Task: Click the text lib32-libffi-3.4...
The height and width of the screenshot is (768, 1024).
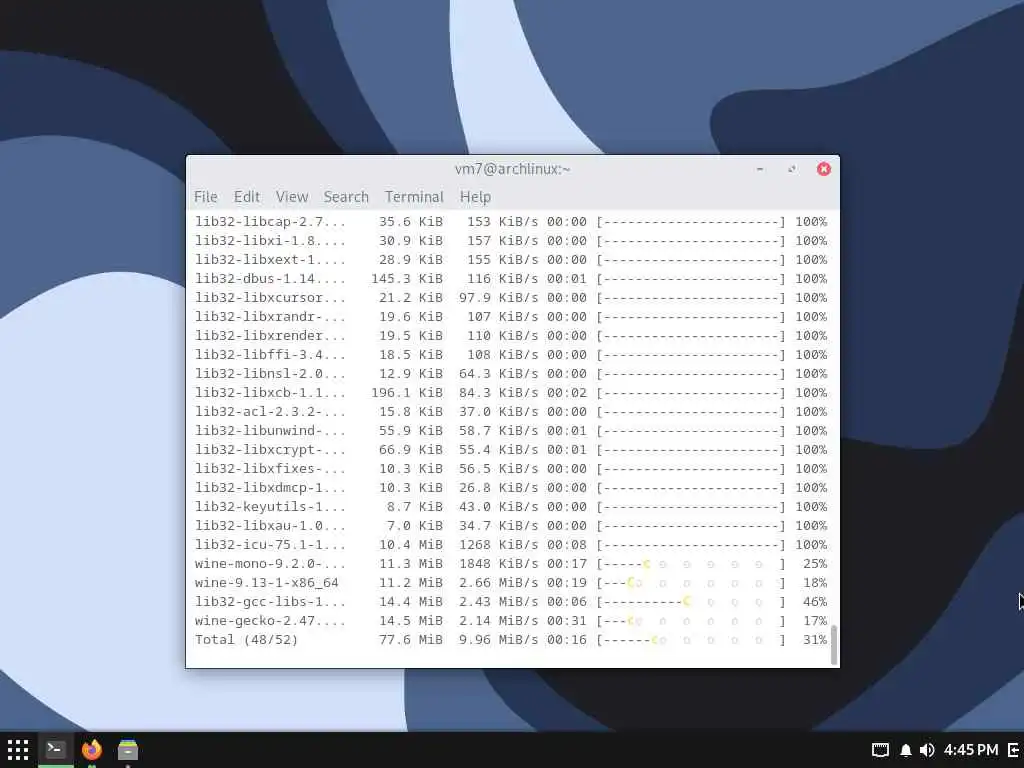Action: (258, 355)
